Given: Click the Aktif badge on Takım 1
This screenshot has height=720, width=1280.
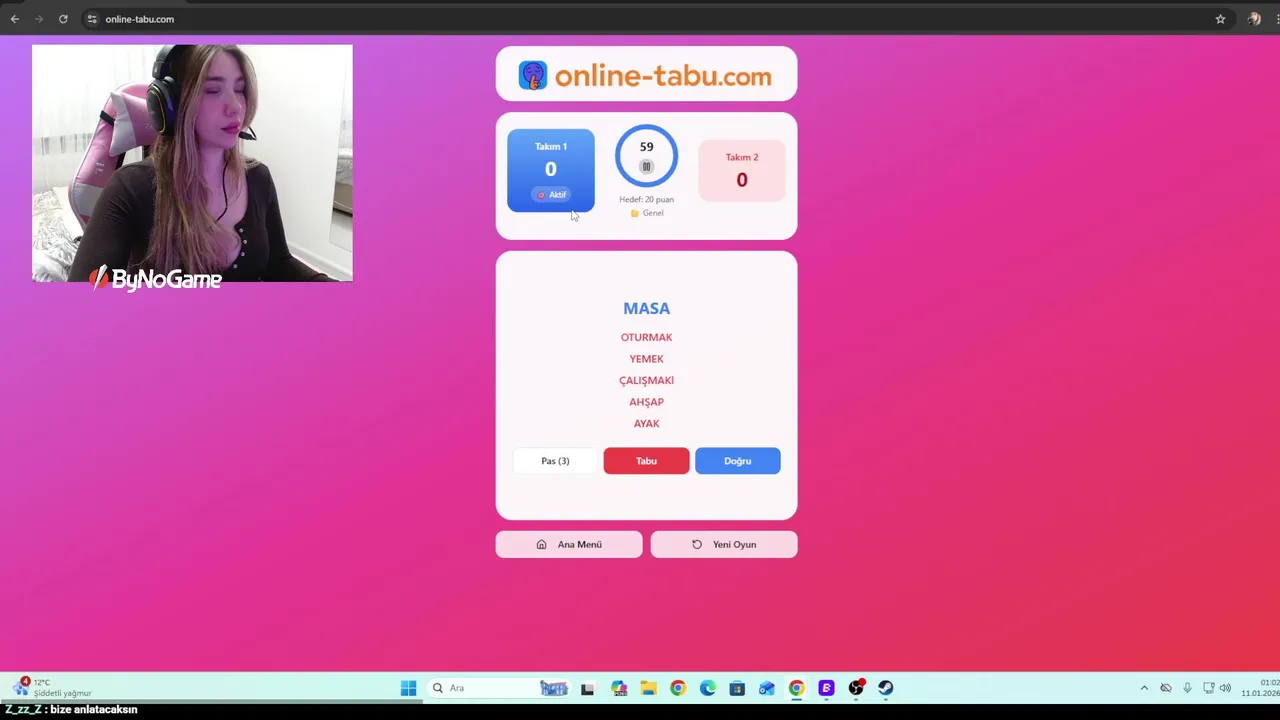Looking at the screenshot, I should point(551,195).
